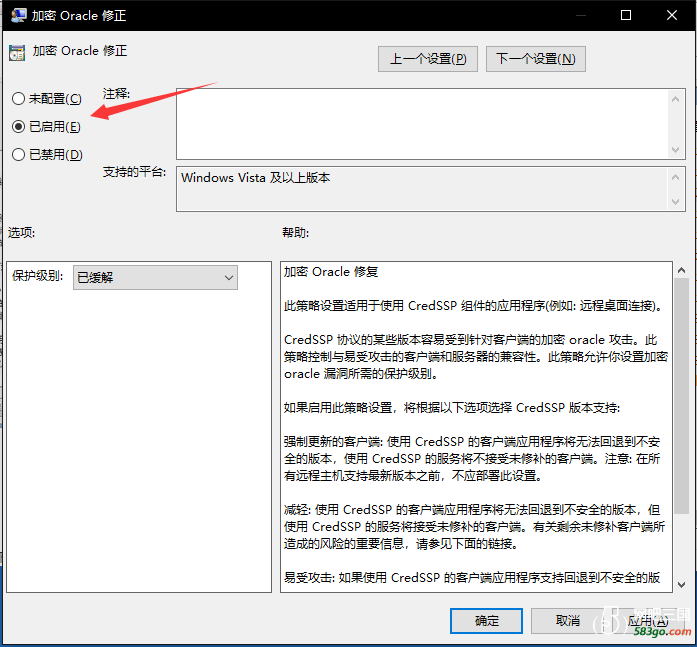Click the 支持的平台 box scroll down arrow
Image resolution: width=697 pixels, height=647 pixels.
click(x=676, y=202)
